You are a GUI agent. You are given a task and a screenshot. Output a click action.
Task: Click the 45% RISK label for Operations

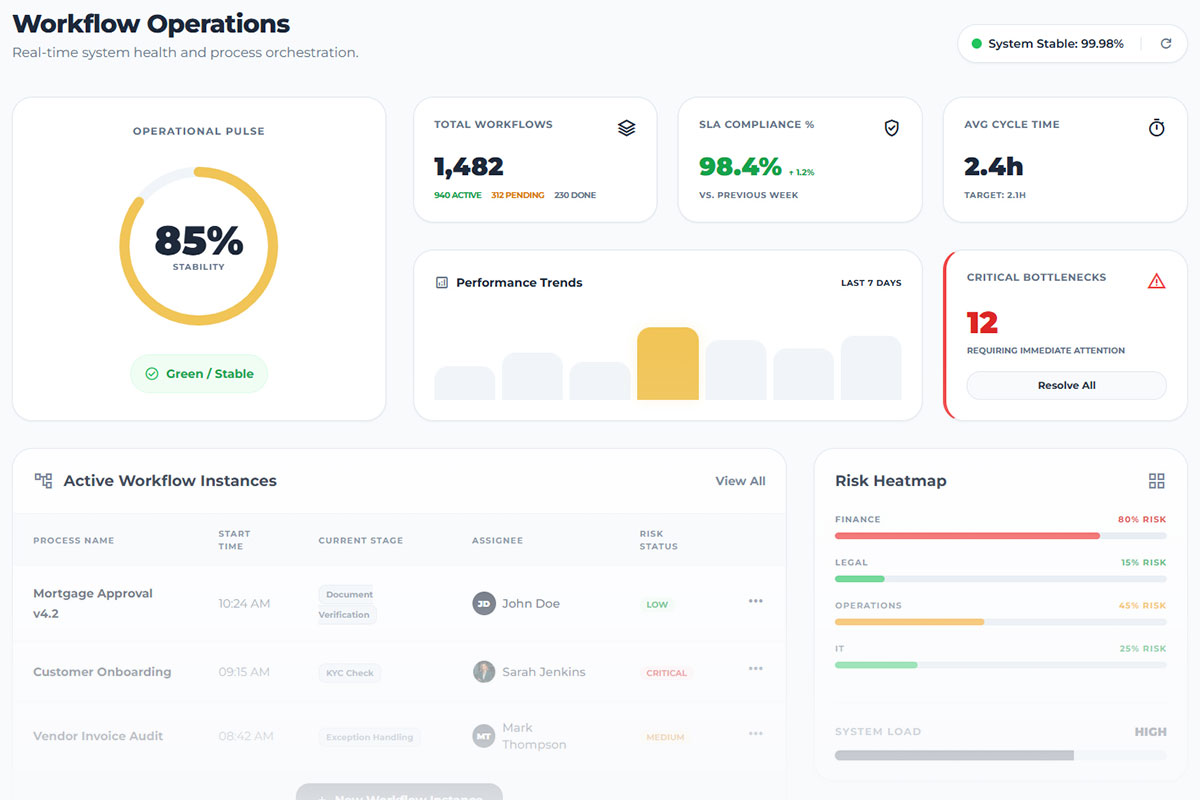(1142, 606)
